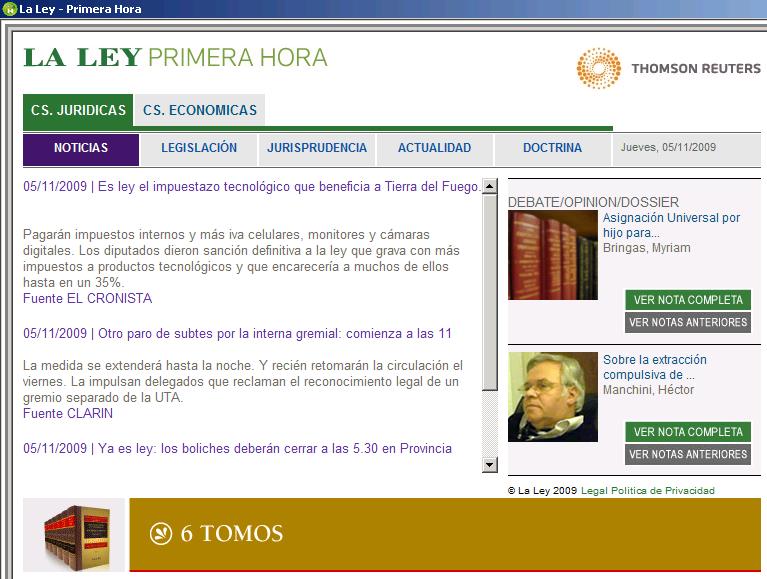
Task: Click the author name Bringas, Myriam
Action: click(647, 248)
